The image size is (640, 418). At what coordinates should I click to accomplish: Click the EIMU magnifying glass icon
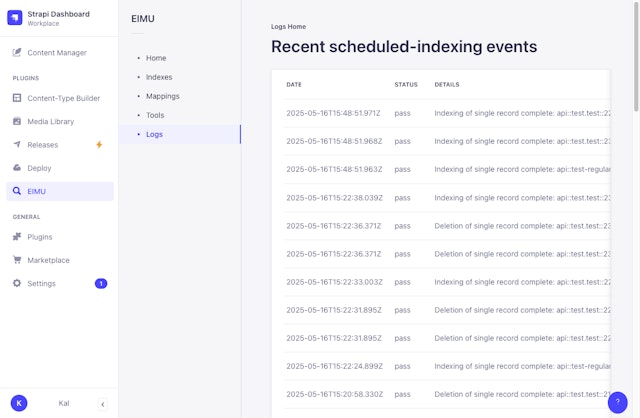tap(17, 191)
